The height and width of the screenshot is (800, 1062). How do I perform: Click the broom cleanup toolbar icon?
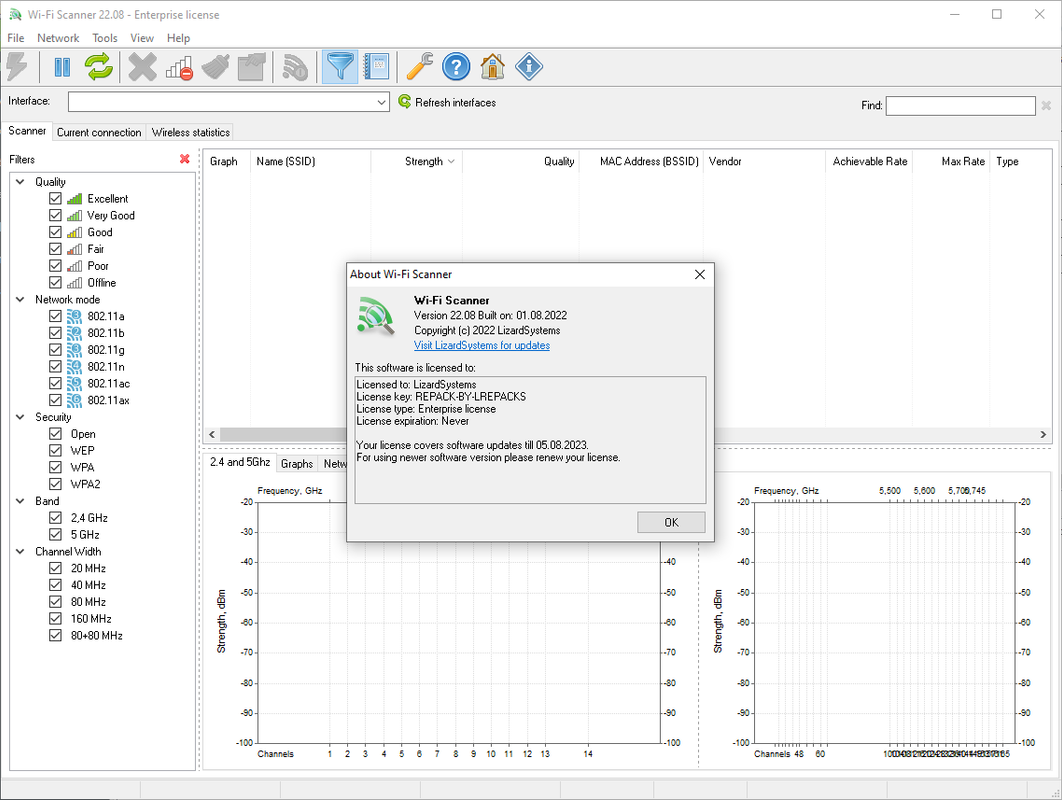coord(216,67)
